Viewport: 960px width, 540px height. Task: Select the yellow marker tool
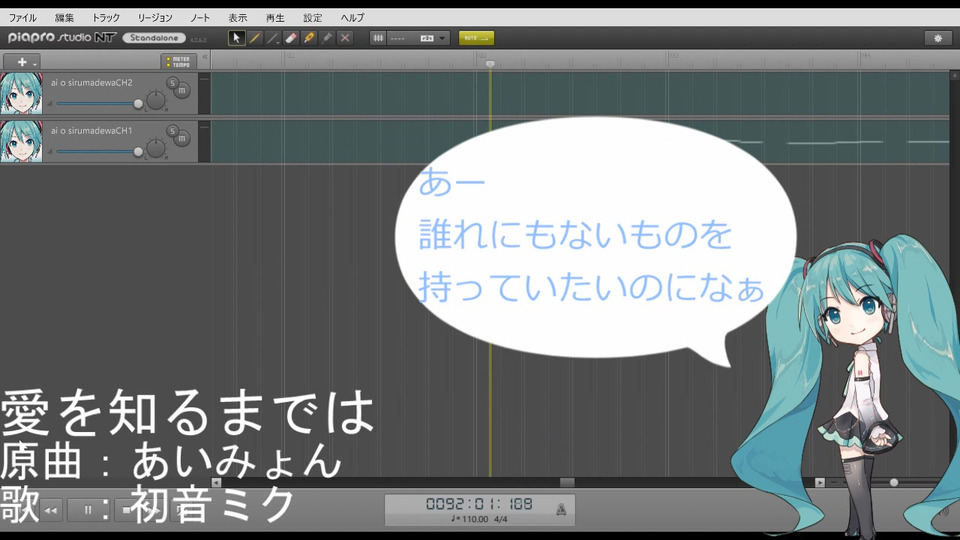pos(309,38)
